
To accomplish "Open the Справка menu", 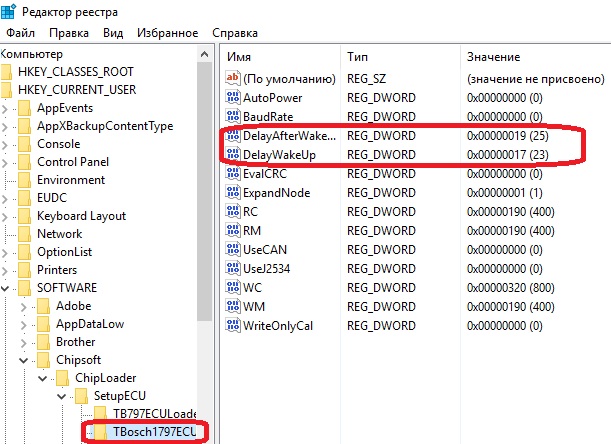I will click(x=235, y=32).
